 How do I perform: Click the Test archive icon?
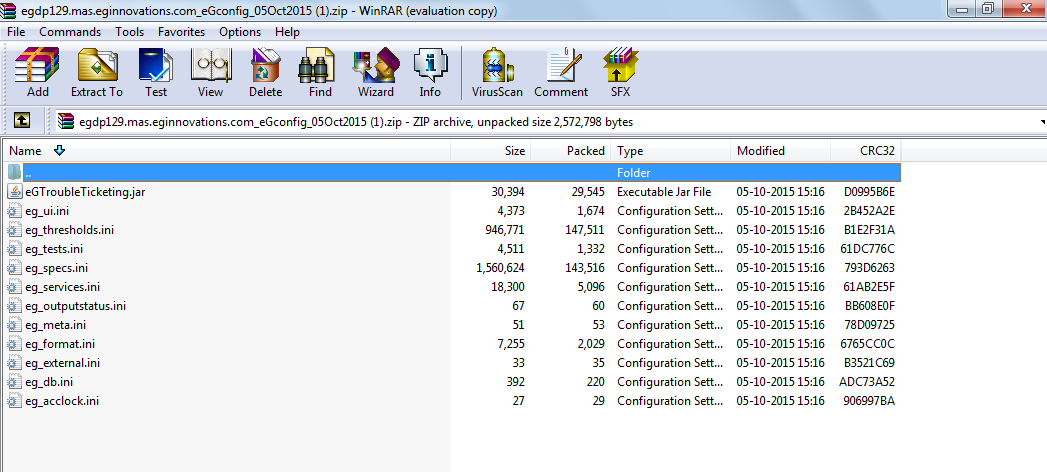(156, 65)
